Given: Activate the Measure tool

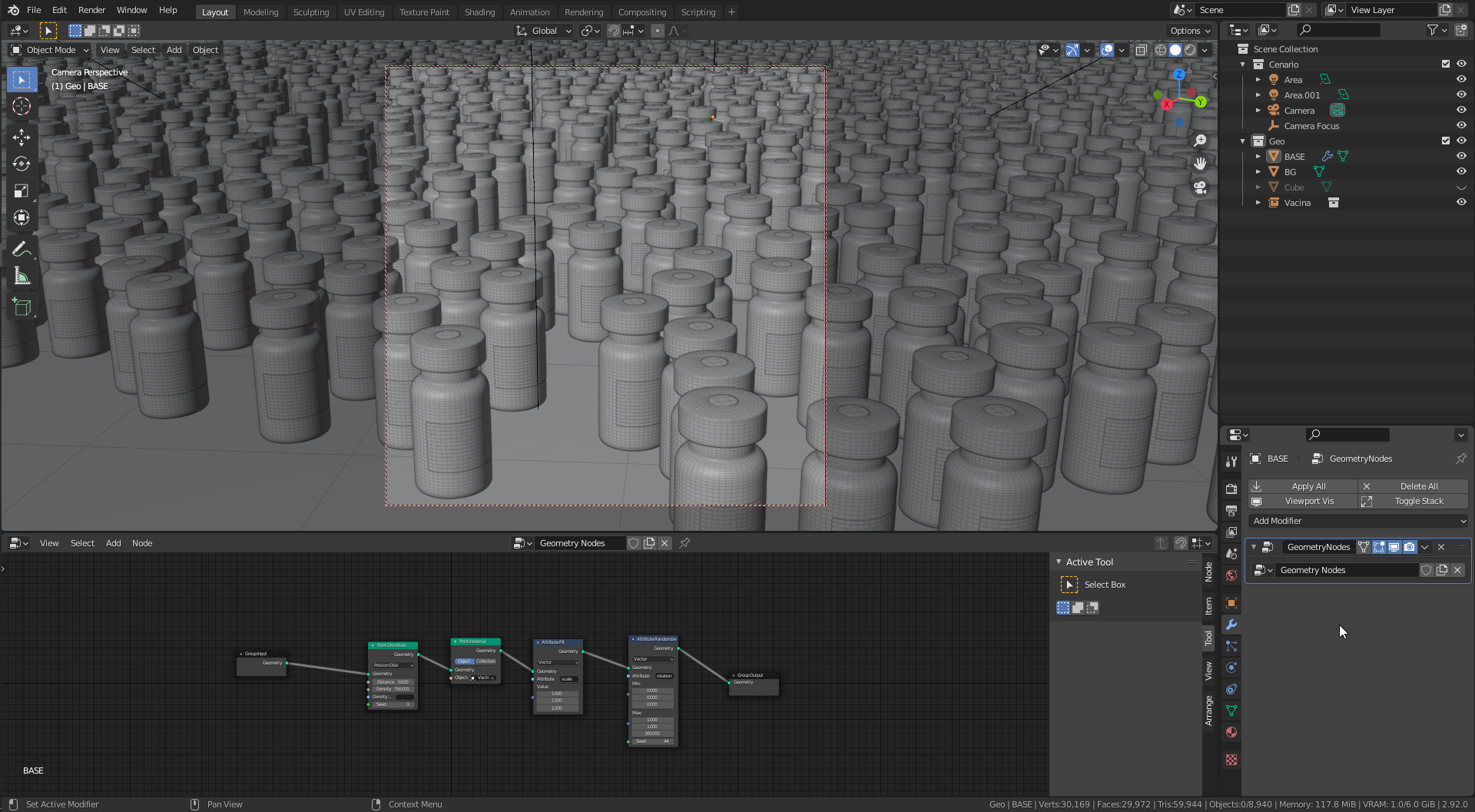Looking at the screenshot, I should pos(22,277).
